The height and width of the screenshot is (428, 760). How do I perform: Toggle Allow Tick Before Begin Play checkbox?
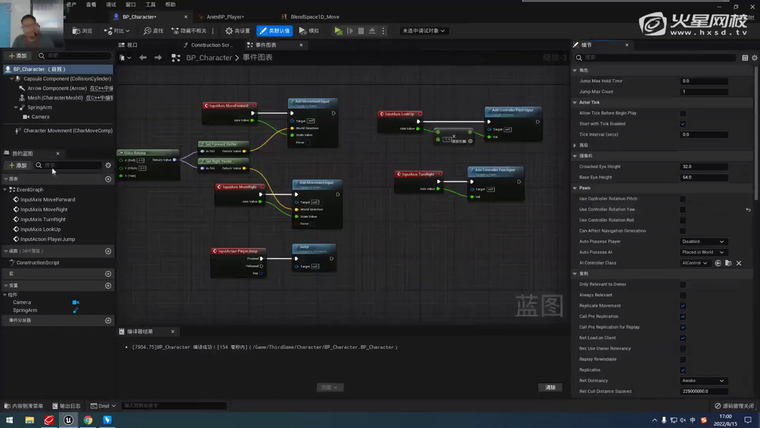pos(683,113)
